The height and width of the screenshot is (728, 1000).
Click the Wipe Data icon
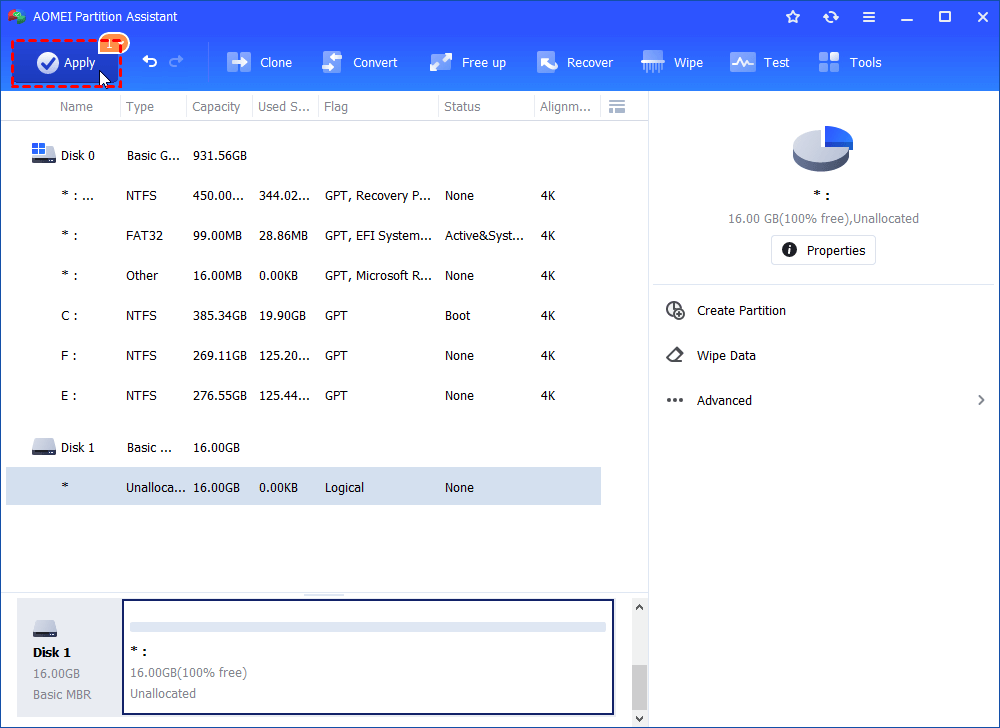(675, 355)
